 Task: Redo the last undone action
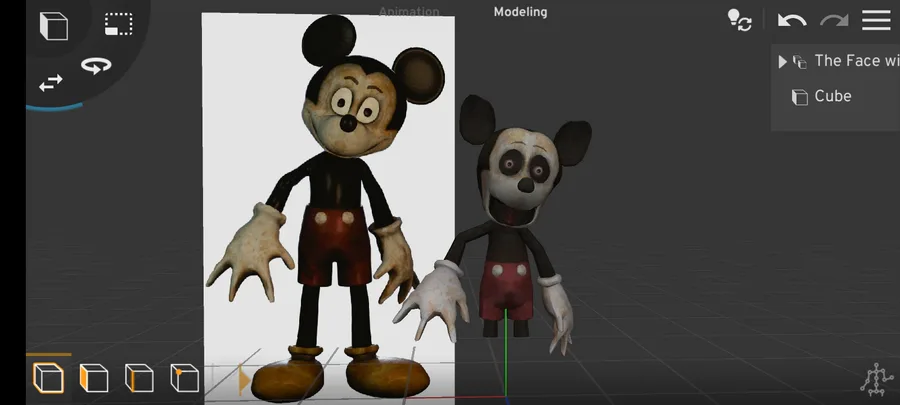(x=834, y=21)
